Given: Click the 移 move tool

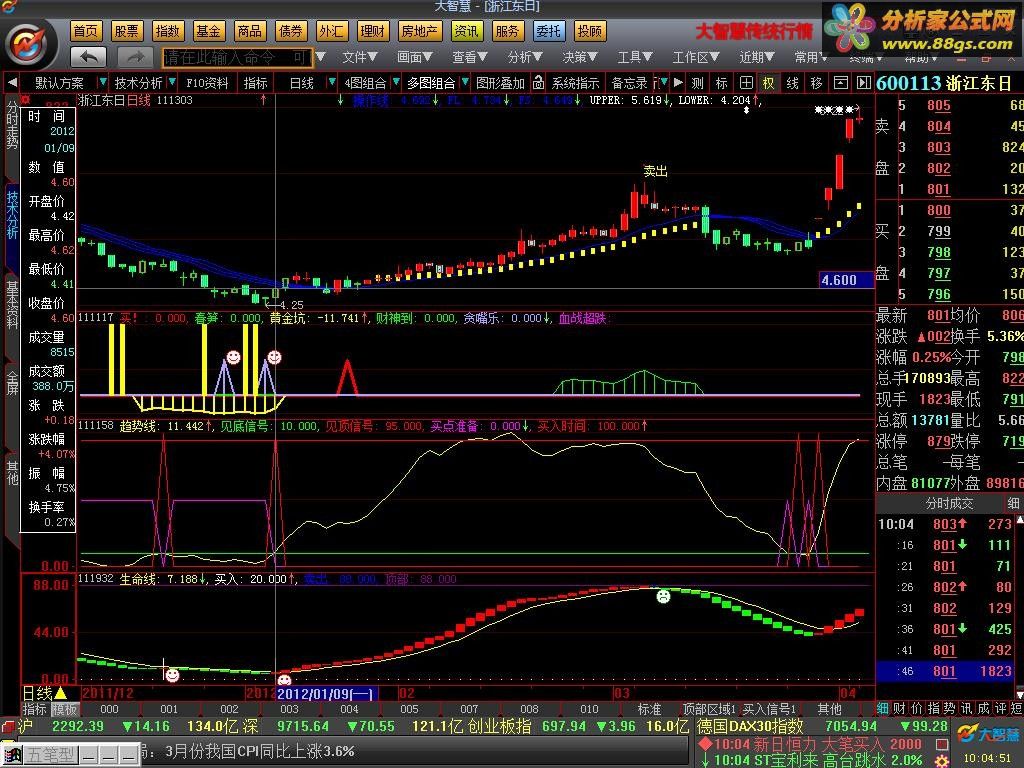Looking at the screenshot, I should [816, 82].
